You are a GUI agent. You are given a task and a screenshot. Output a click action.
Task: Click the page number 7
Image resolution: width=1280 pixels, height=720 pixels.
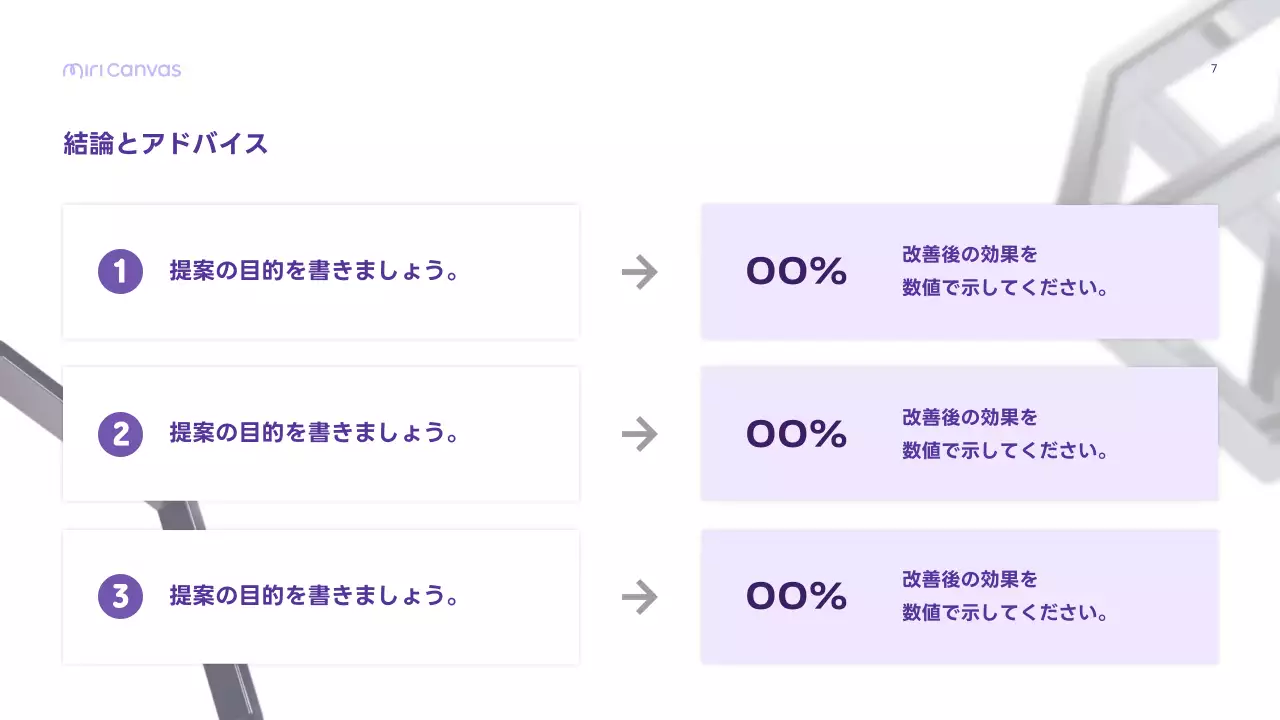pyautogui.click(x=1214, y=69)
